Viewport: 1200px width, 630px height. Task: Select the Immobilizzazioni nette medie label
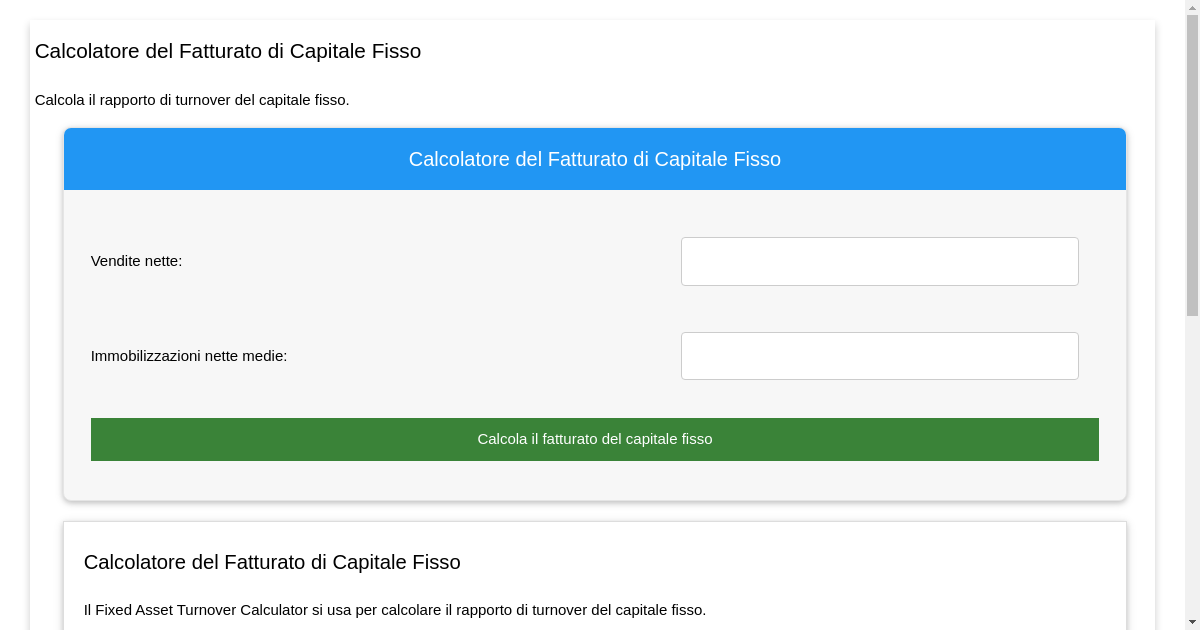tap(188, 355)
